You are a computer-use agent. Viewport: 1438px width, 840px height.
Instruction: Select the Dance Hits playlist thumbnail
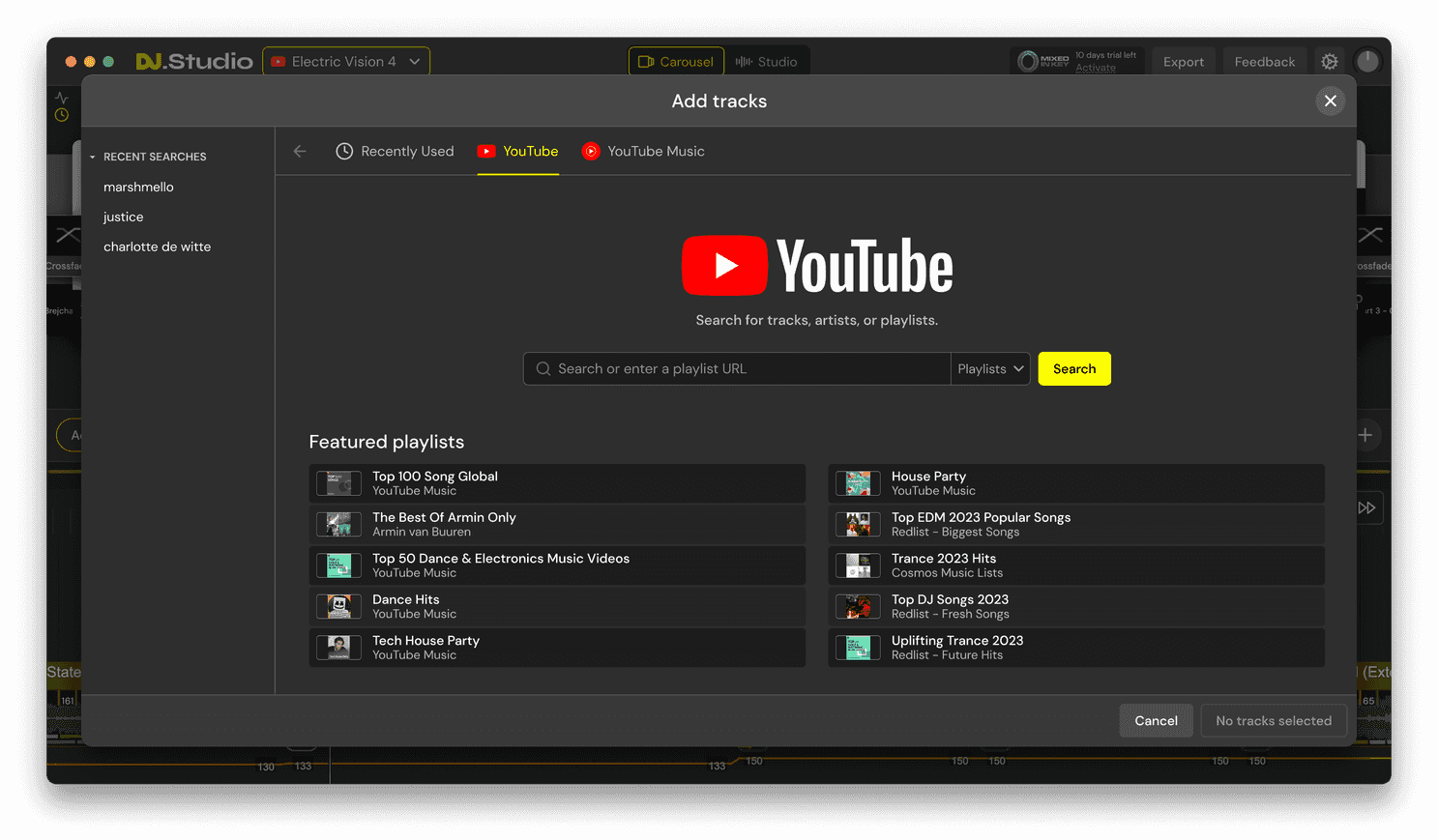click(338, 606)
